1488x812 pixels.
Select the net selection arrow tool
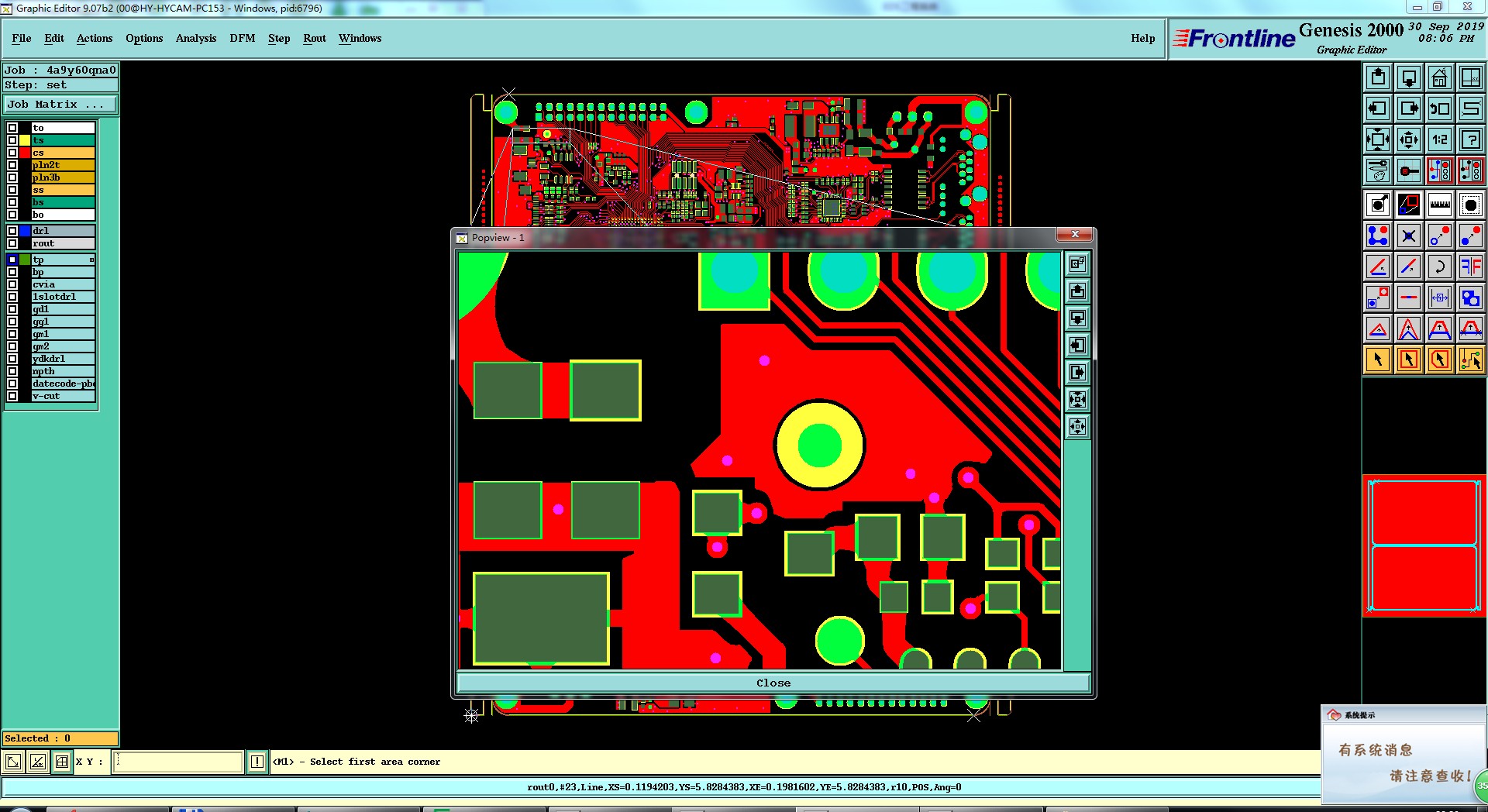coord(1471,360)
